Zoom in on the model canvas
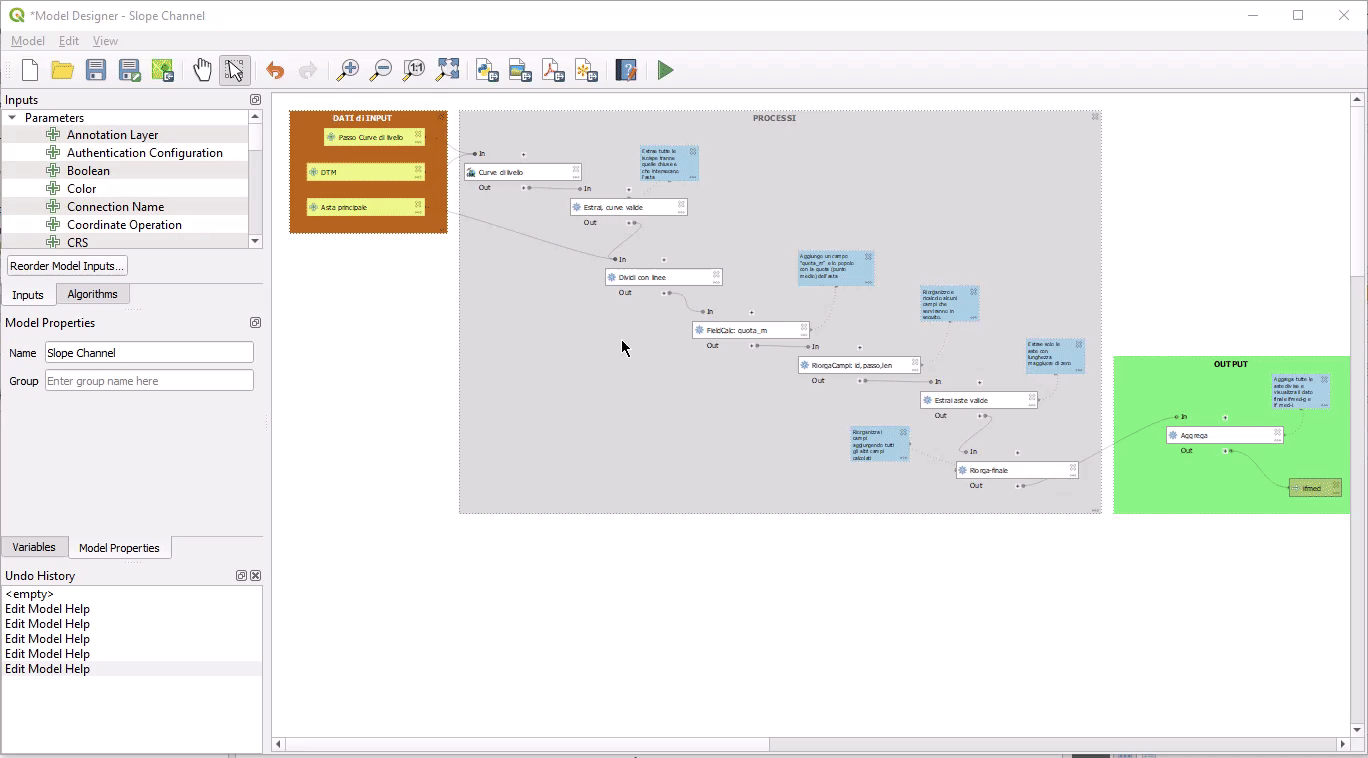Image resolution: width=1368 pixels, height=758 pixels. tap(347, 70)
